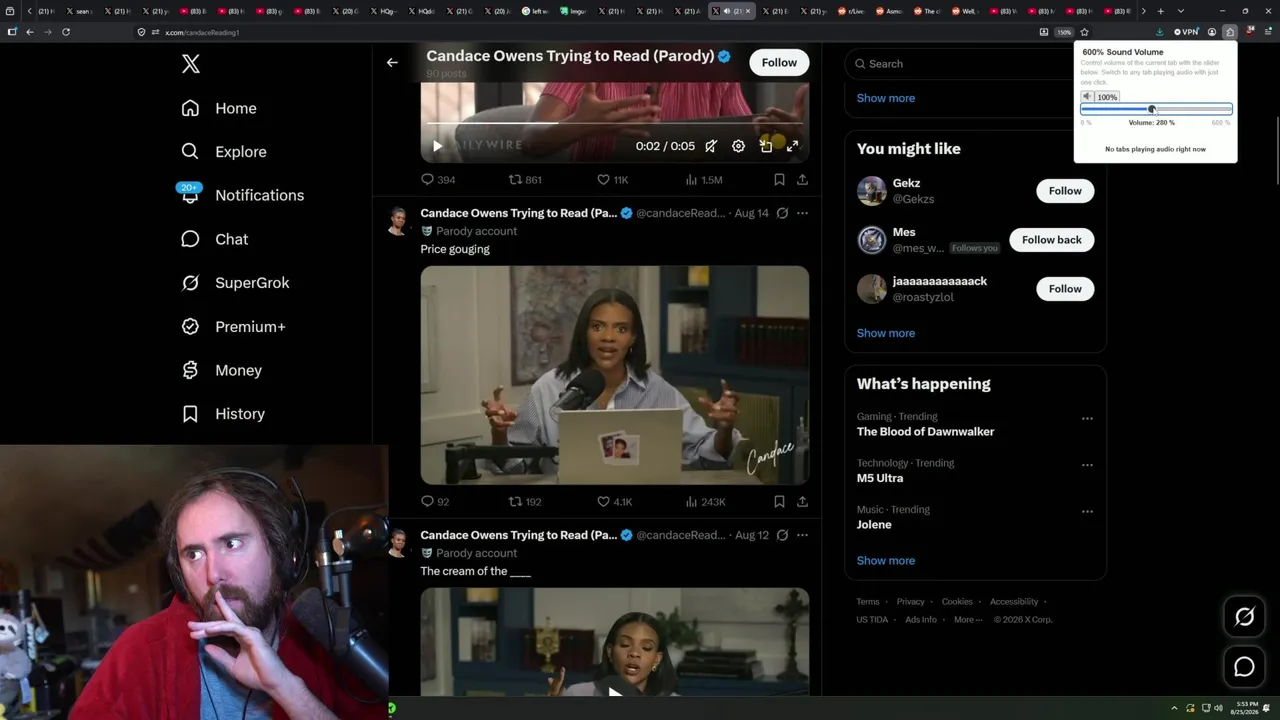Screen dimensions: 1280x720
Task: Open Chat in the sidebar
Action: [214, 239]
